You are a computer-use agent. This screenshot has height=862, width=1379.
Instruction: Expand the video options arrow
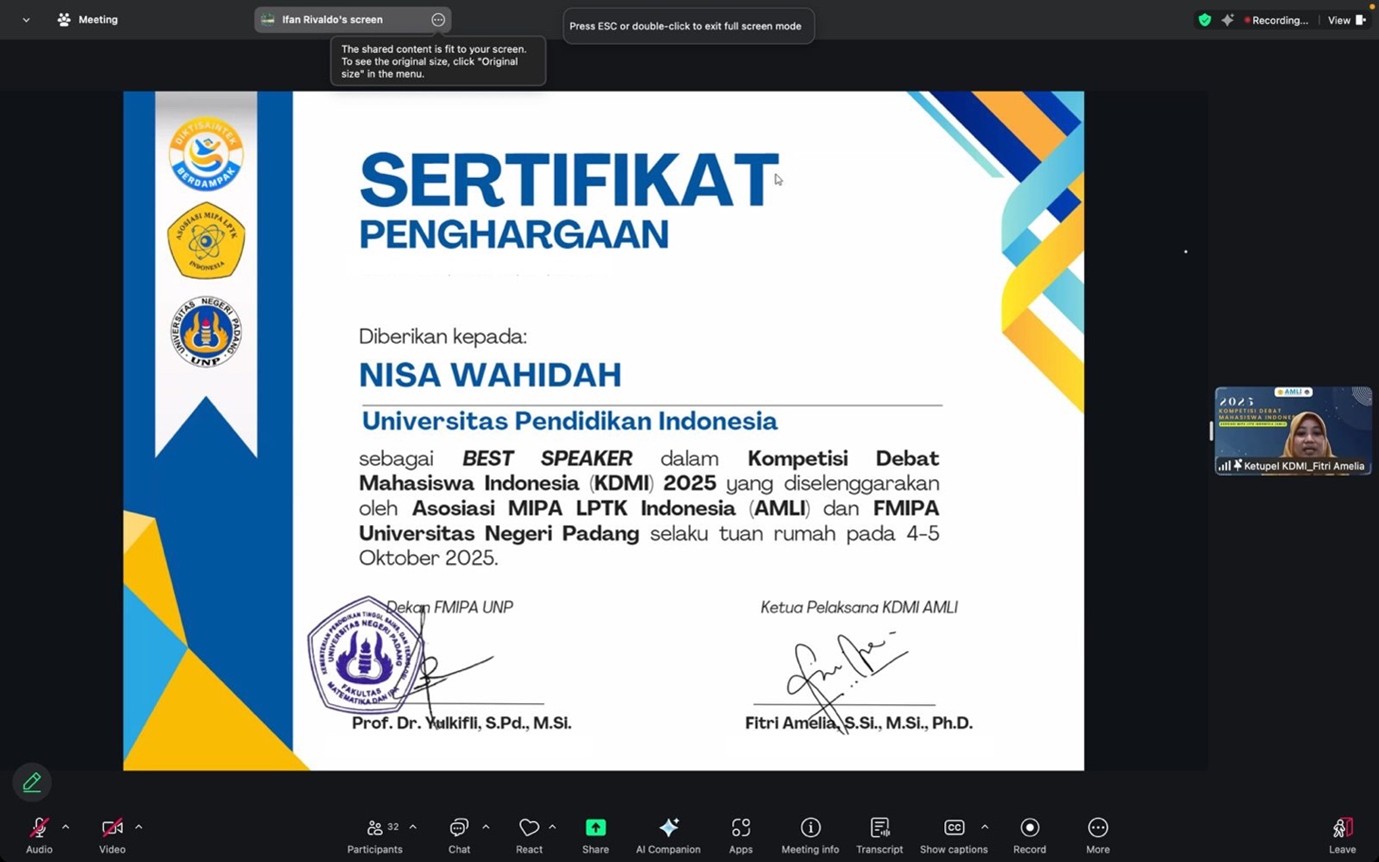click(139, 827)
